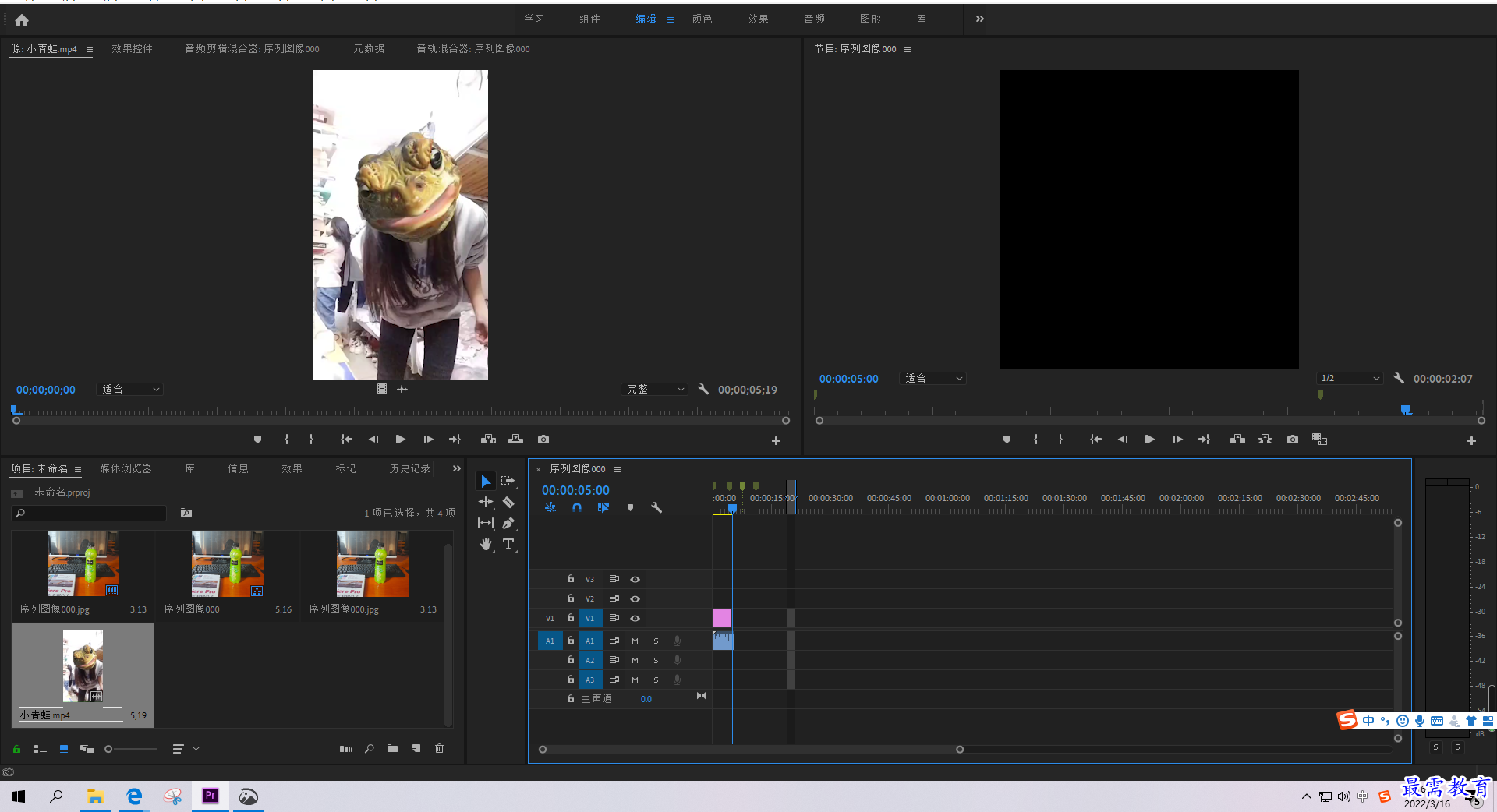Click the Home icon
The image size is (1497, 812).
[x=22, y=20]
